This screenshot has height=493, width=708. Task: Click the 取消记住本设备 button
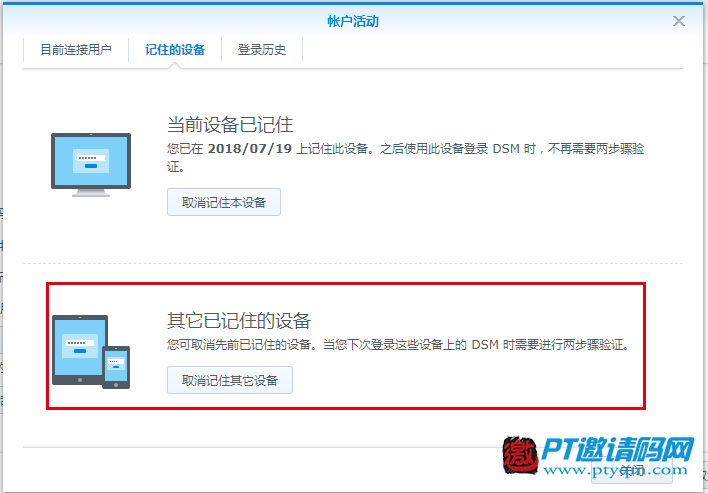[224, 202]
